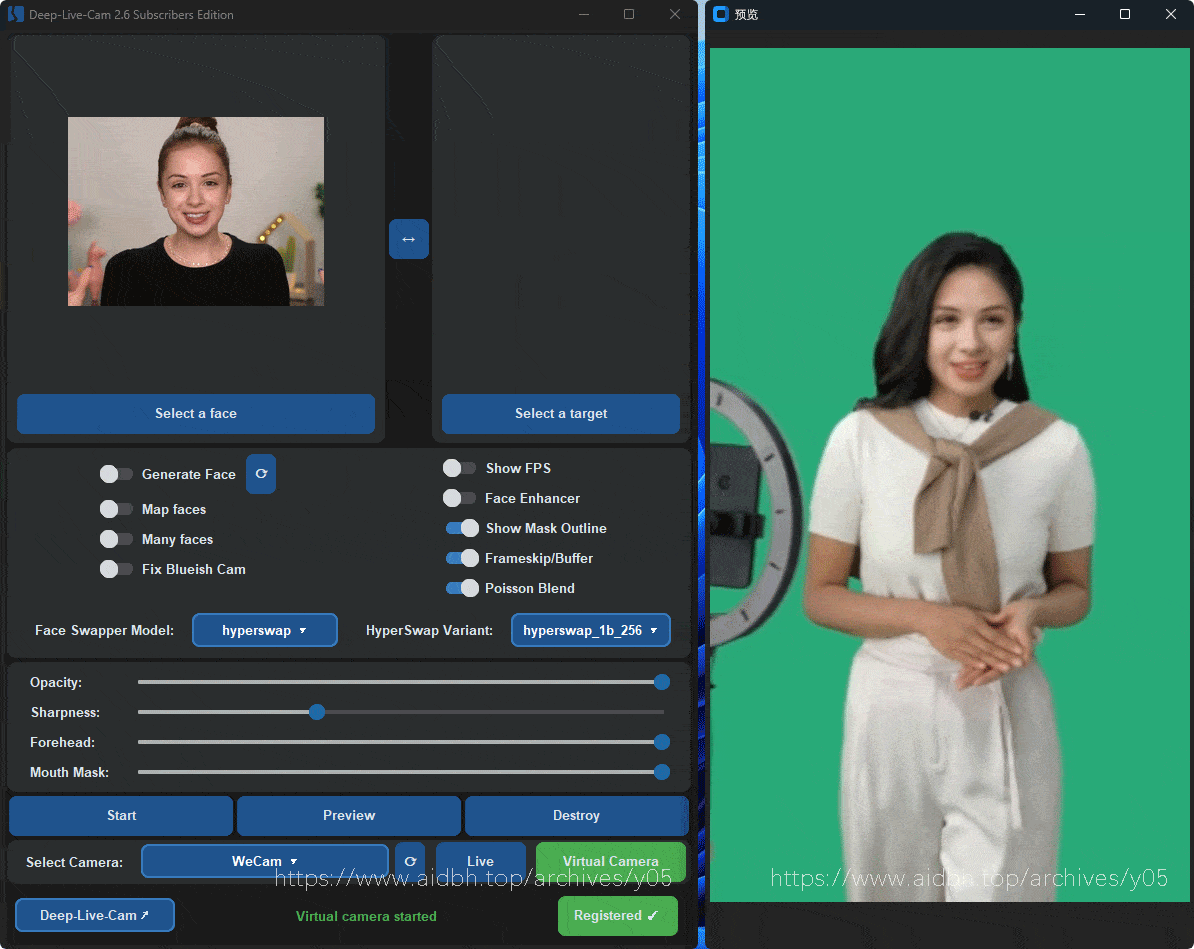The image size is (1194, 949).
Task: Click the Sharpness slider handle
Action: 317,712
